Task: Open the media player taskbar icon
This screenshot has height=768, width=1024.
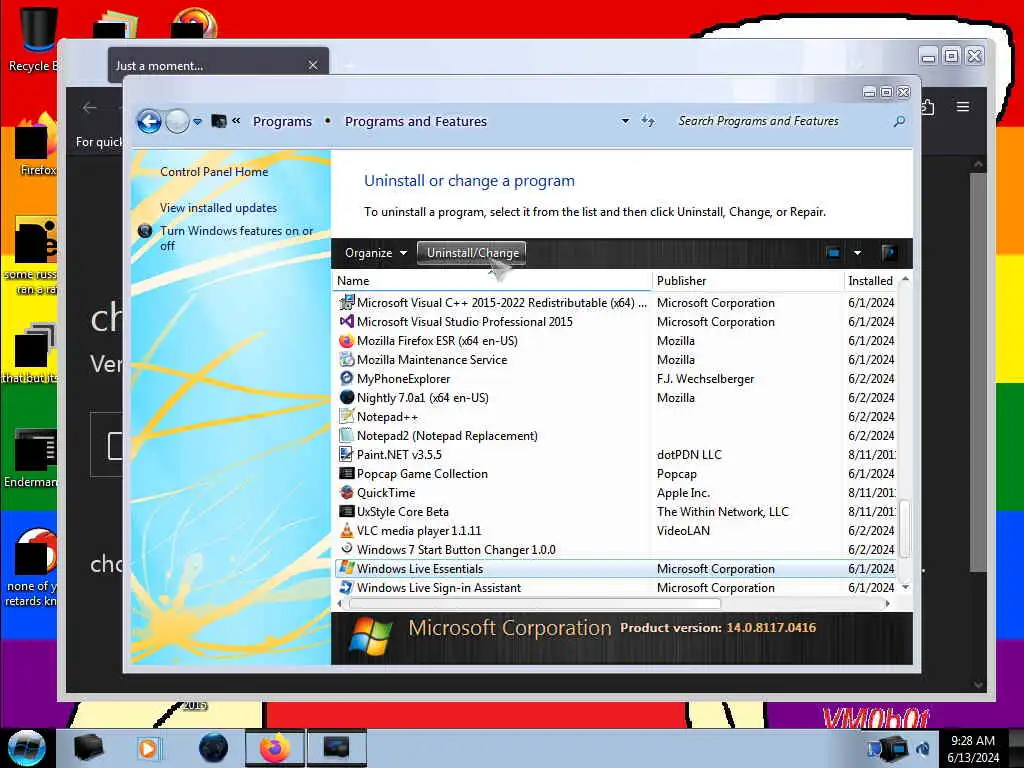Action: [148, 748]
